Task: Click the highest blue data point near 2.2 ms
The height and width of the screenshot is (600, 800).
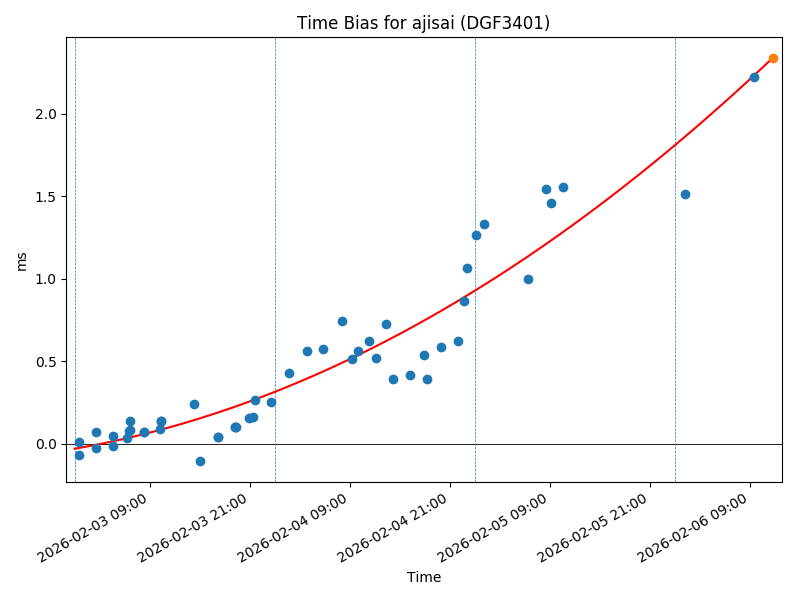Action: tap(754, 77)
